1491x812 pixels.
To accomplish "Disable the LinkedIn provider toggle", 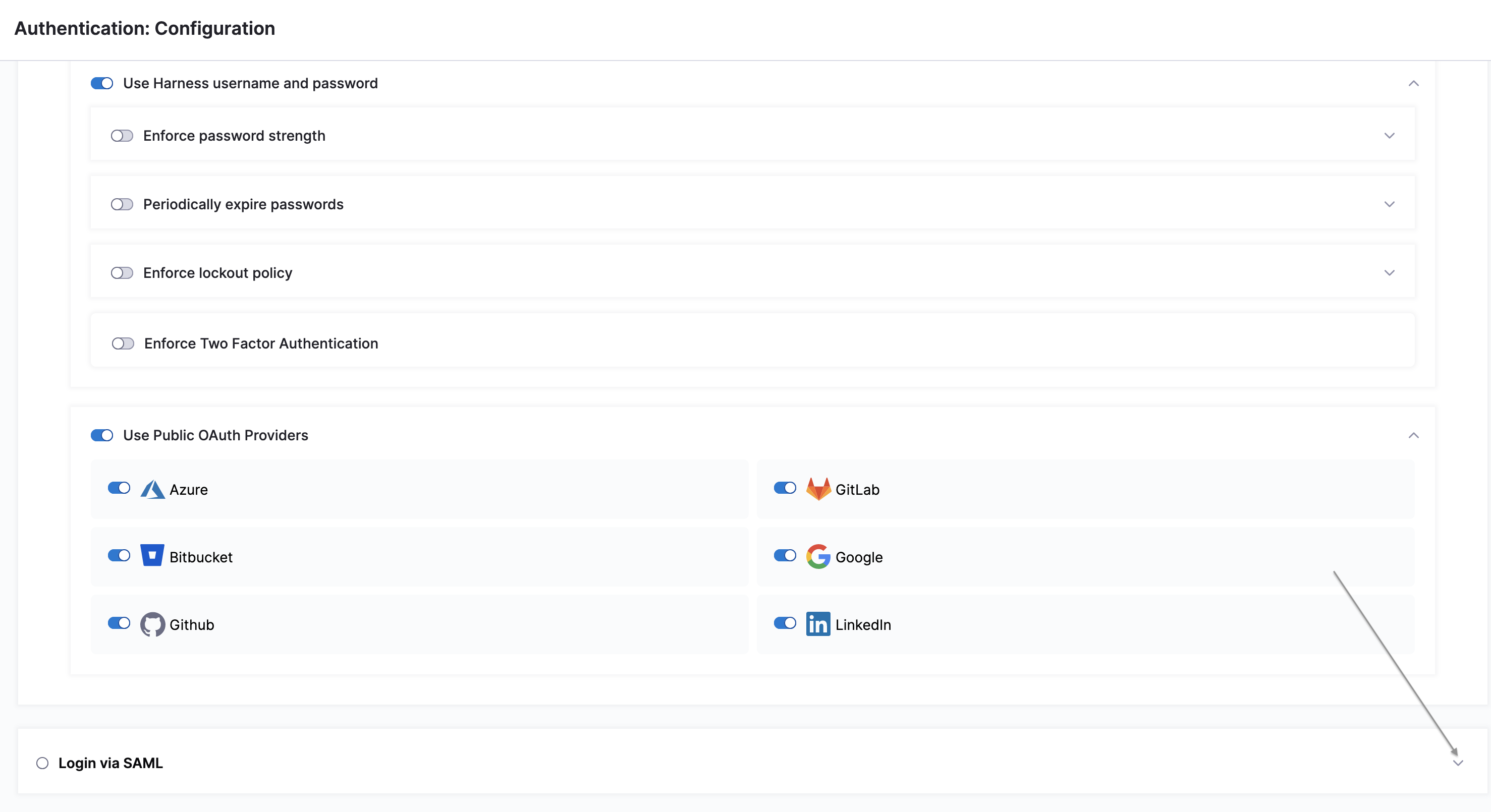I will click(x=785, y=623).
